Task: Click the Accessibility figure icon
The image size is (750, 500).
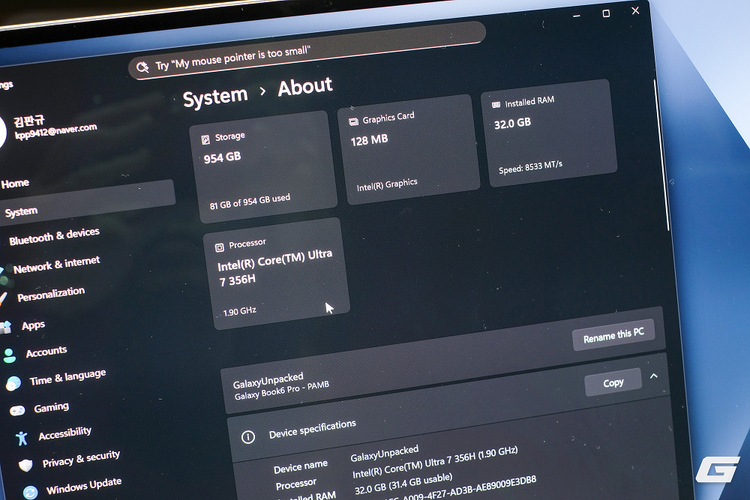Action: pos(22,438)
